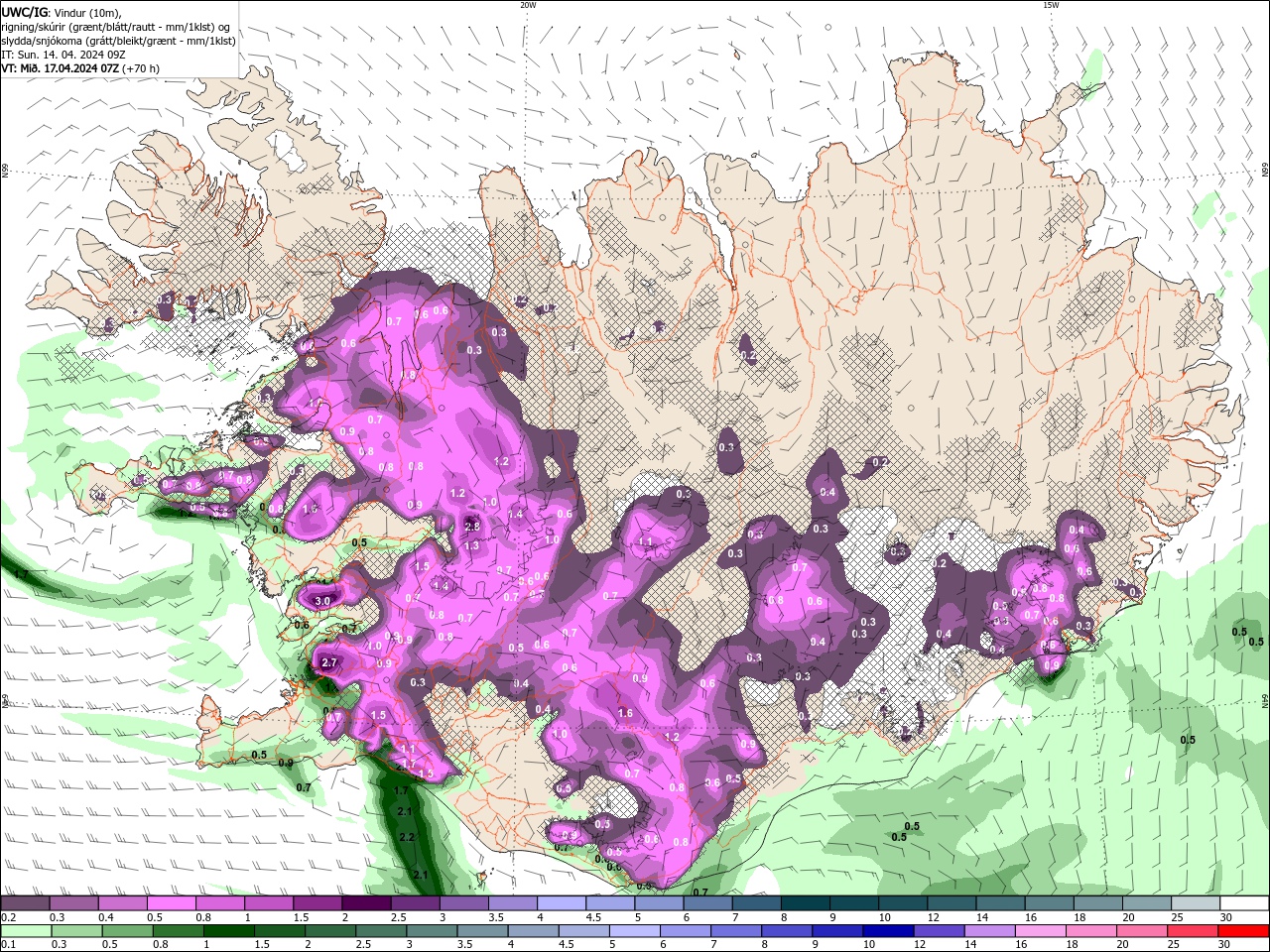Click the title text 'UWC/IG: Vindur (10m)'
This screenshot has width=1270, height=952.
pyautogui.click(x=61, y=12)
